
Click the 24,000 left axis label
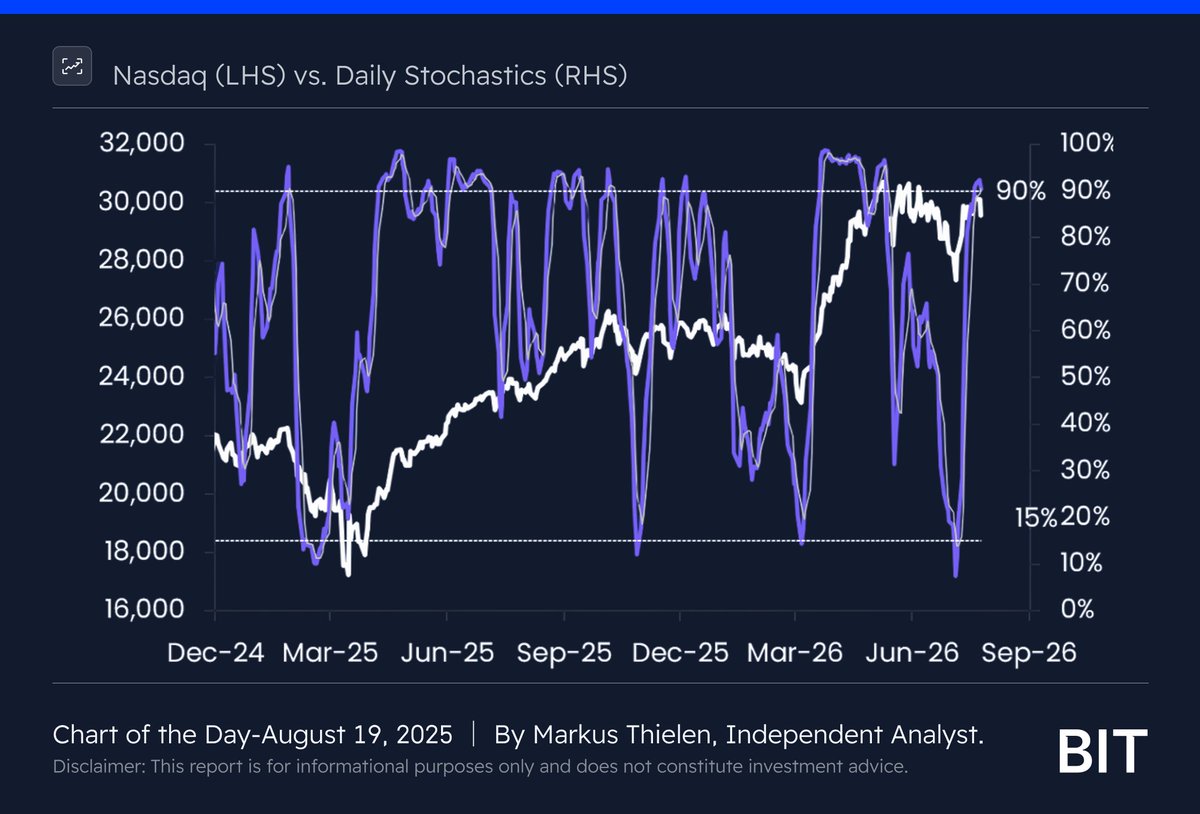[141, 377]
